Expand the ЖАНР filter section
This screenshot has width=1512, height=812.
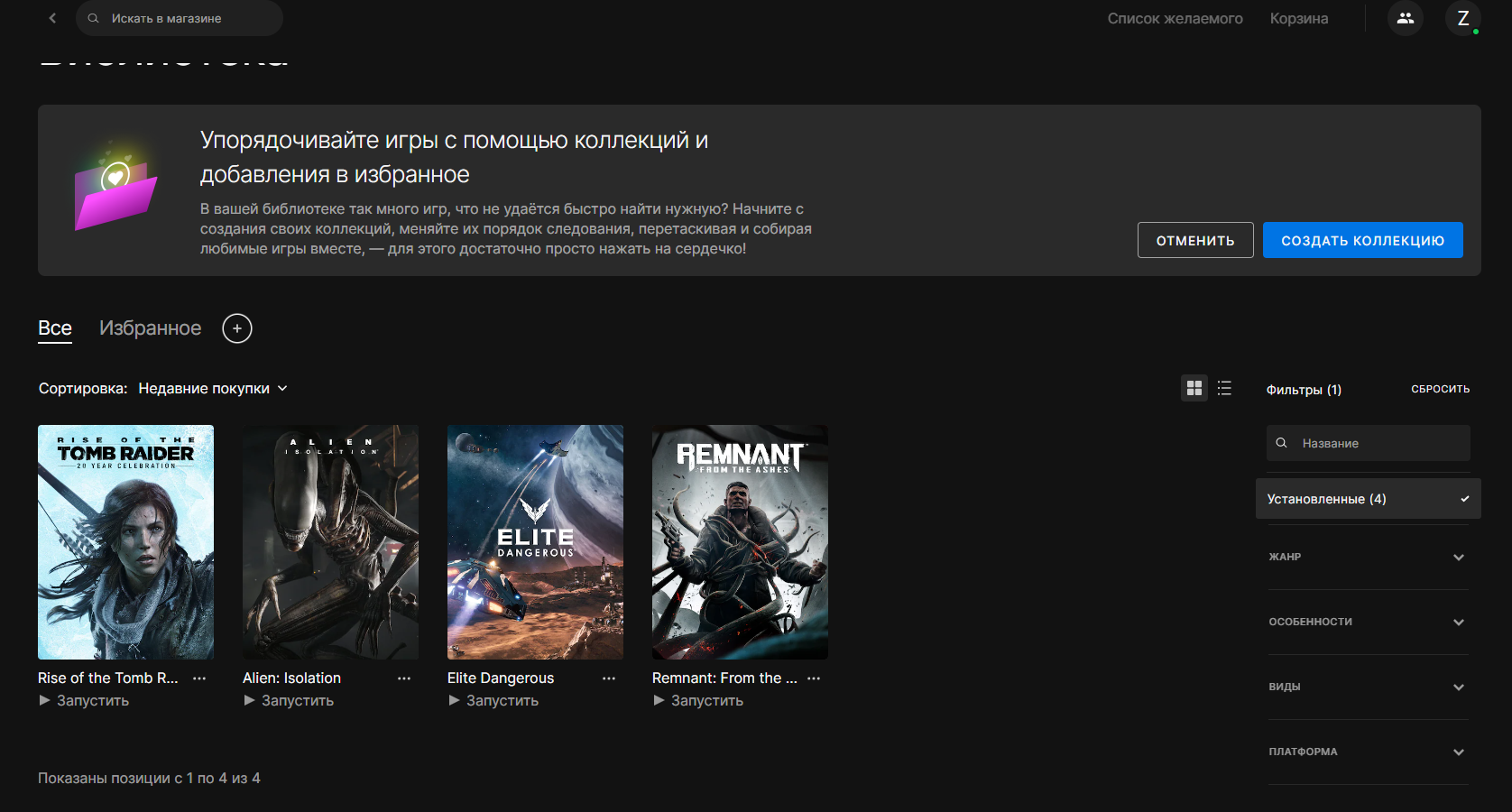point(1368,557)
